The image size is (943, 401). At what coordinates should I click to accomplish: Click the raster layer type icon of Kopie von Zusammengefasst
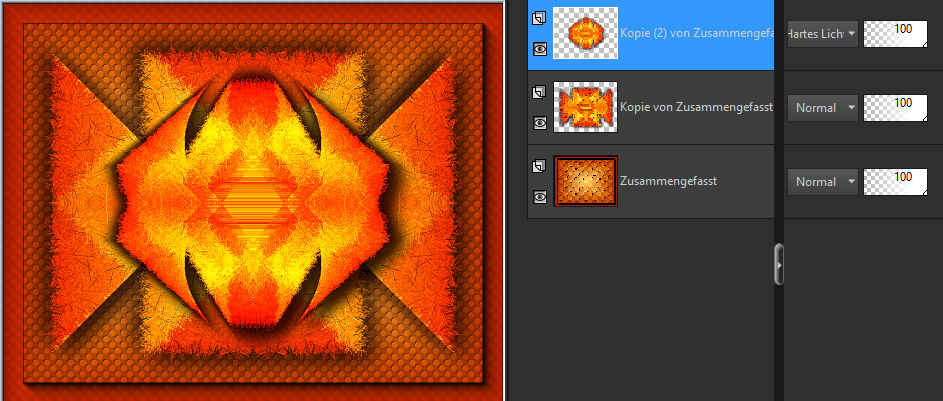pyautogui.click(x=540, y=92)
